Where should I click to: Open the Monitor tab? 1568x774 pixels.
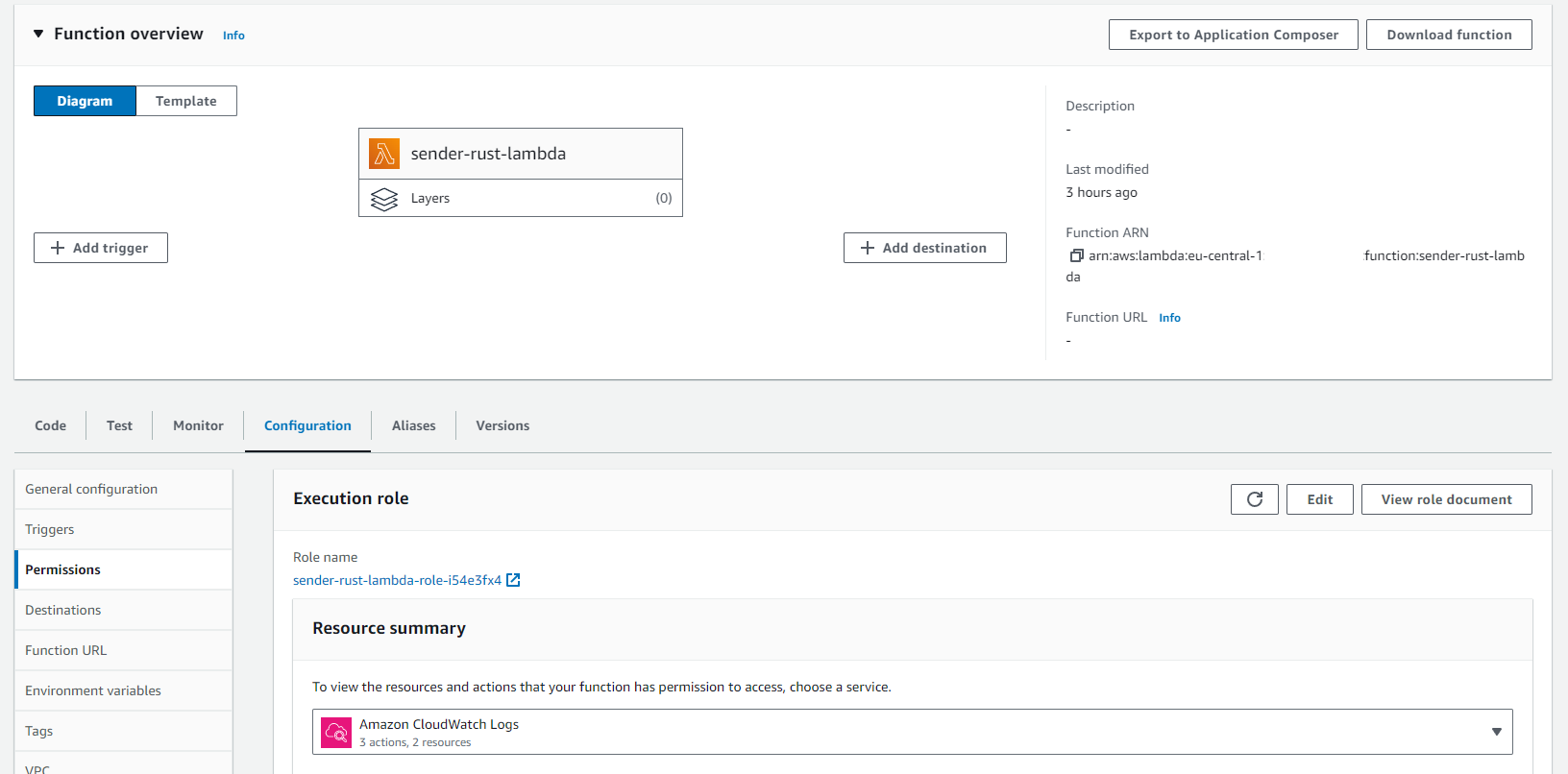(198, 425)
